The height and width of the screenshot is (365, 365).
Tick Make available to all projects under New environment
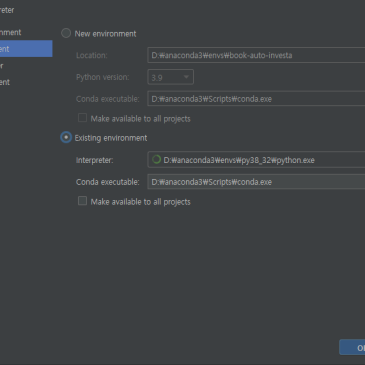point(82,118)
